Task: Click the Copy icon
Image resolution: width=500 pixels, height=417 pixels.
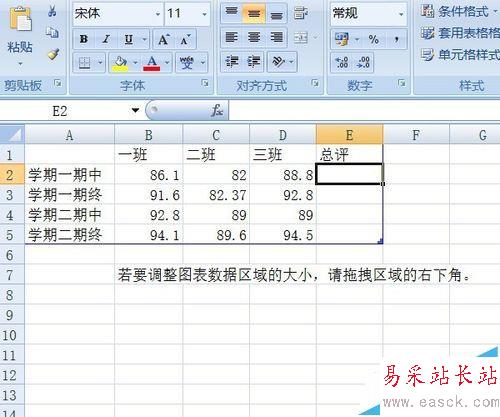Action: coord(52,32)
